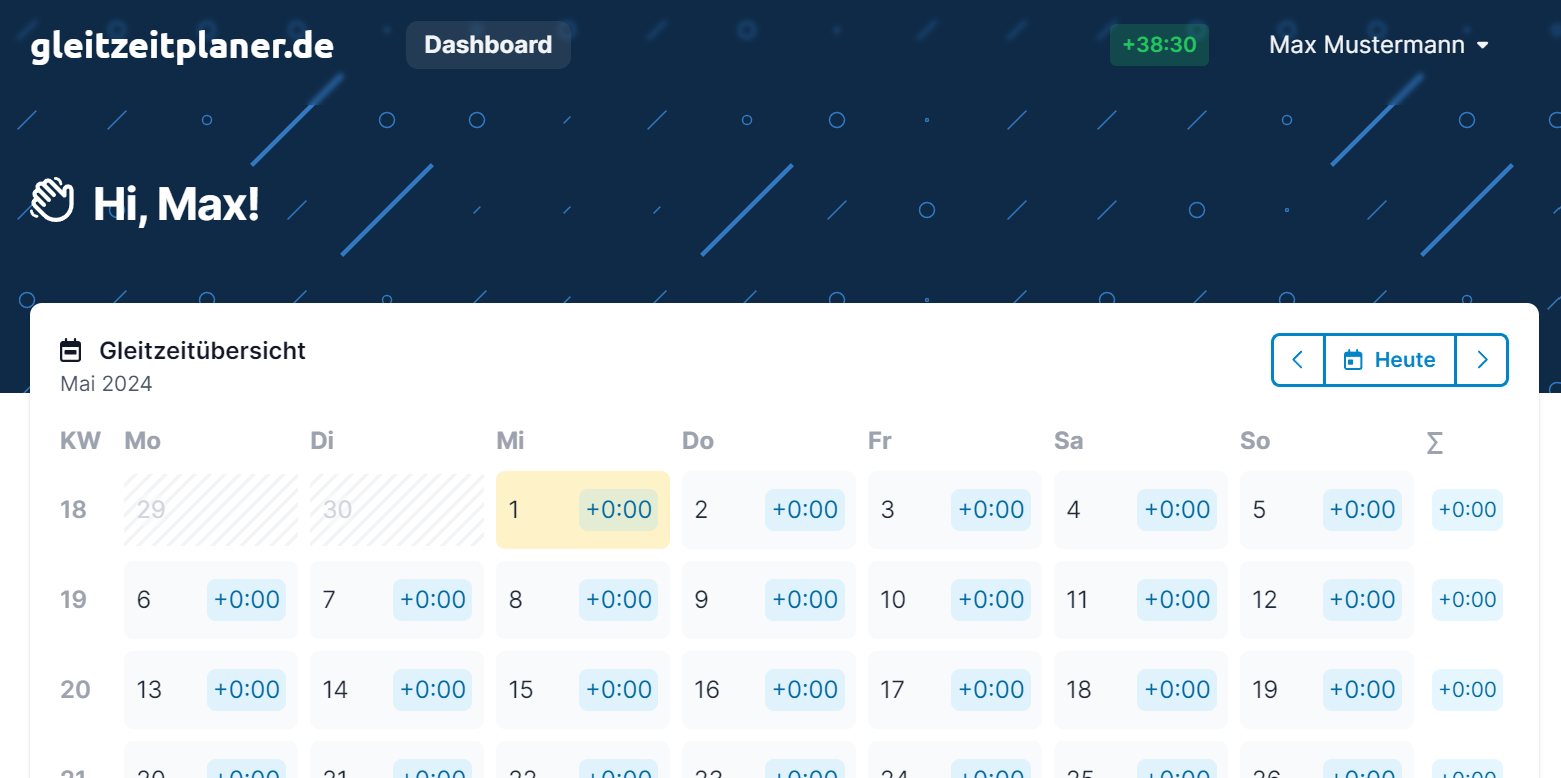
Task: Click week 18 sum +0:00 badge
Action: click(x=1467, y=510)
